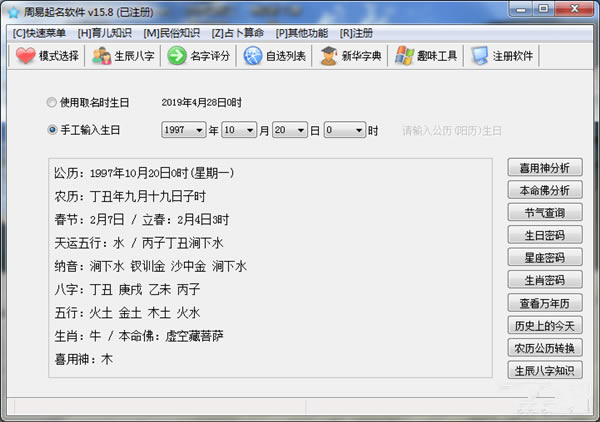Open the [M]民俗知识 menu
600x422 pixels.
point(171,33)
